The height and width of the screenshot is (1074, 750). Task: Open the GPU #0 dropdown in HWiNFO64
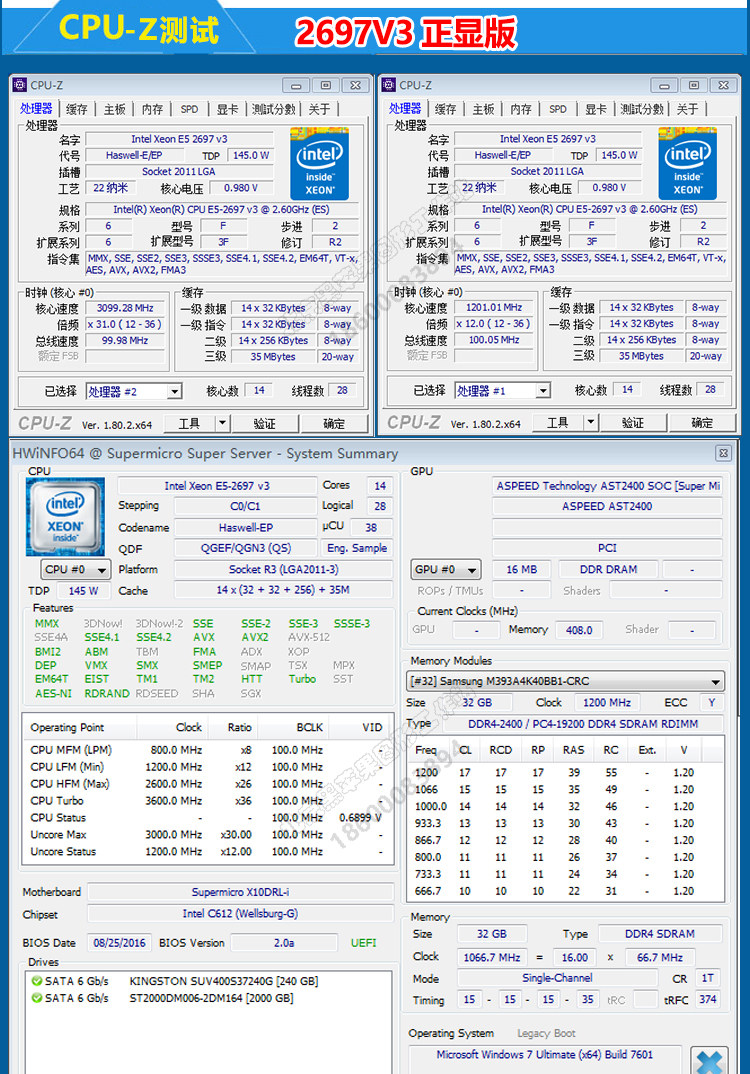coord(445,570)
